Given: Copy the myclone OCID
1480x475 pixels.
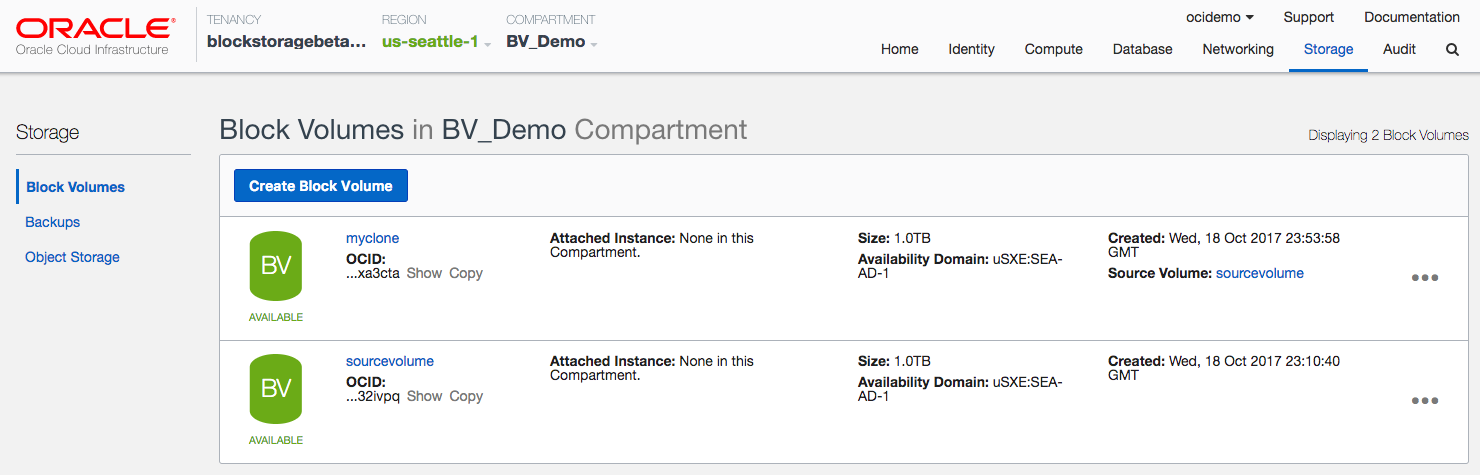Looking at the screenshot, I should point(466,273).
